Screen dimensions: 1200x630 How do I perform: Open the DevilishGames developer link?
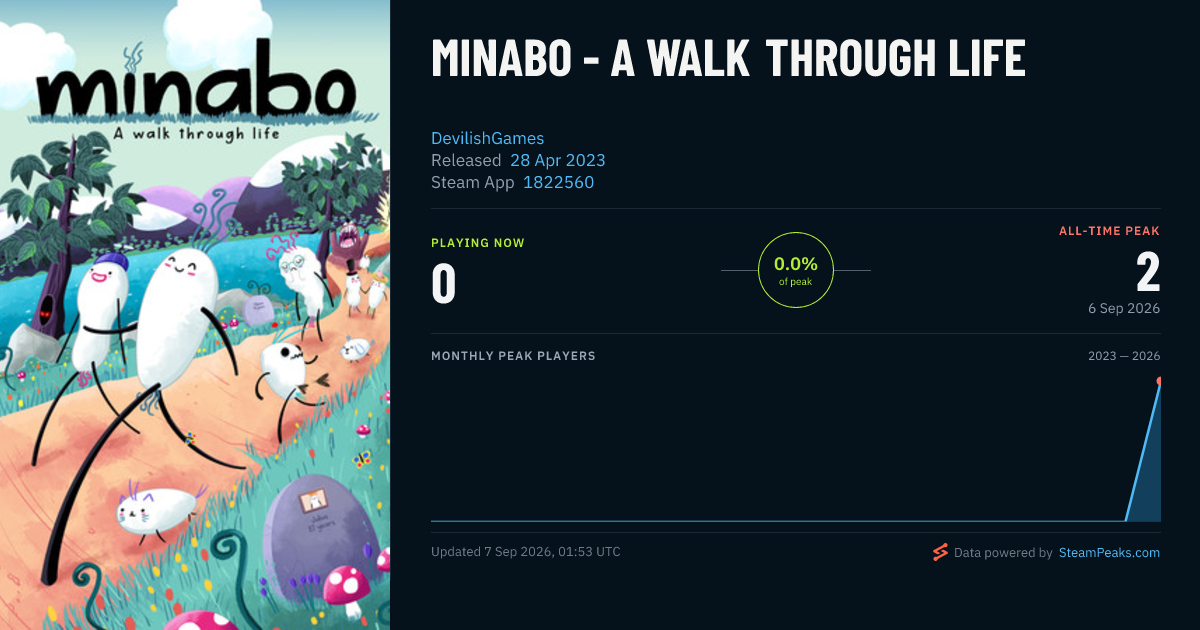tap(487, 138)
